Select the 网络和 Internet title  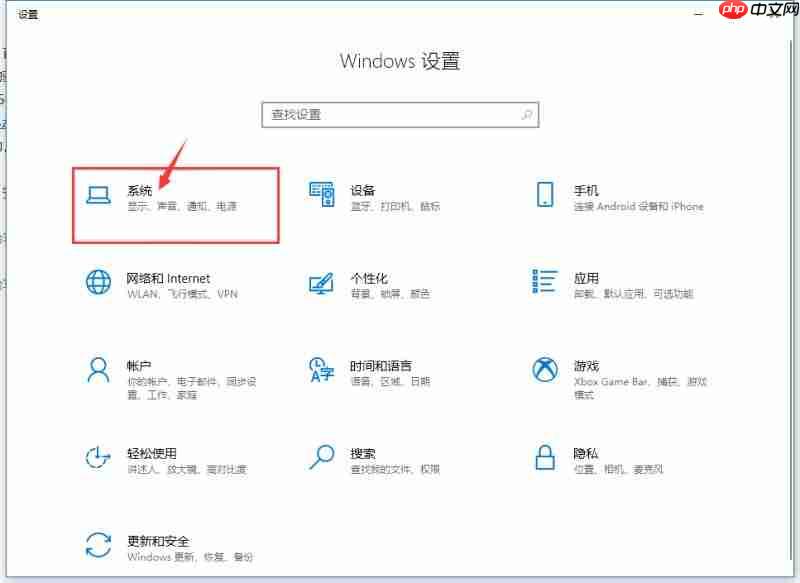click(168, 278)
